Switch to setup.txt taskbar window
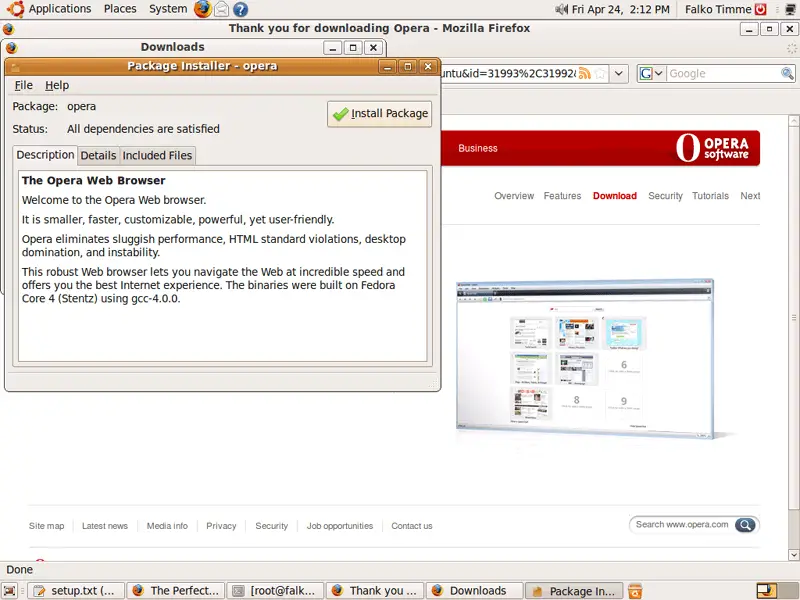Image resolution: width=800 pixels, height=600 pixels. [76, 591]
